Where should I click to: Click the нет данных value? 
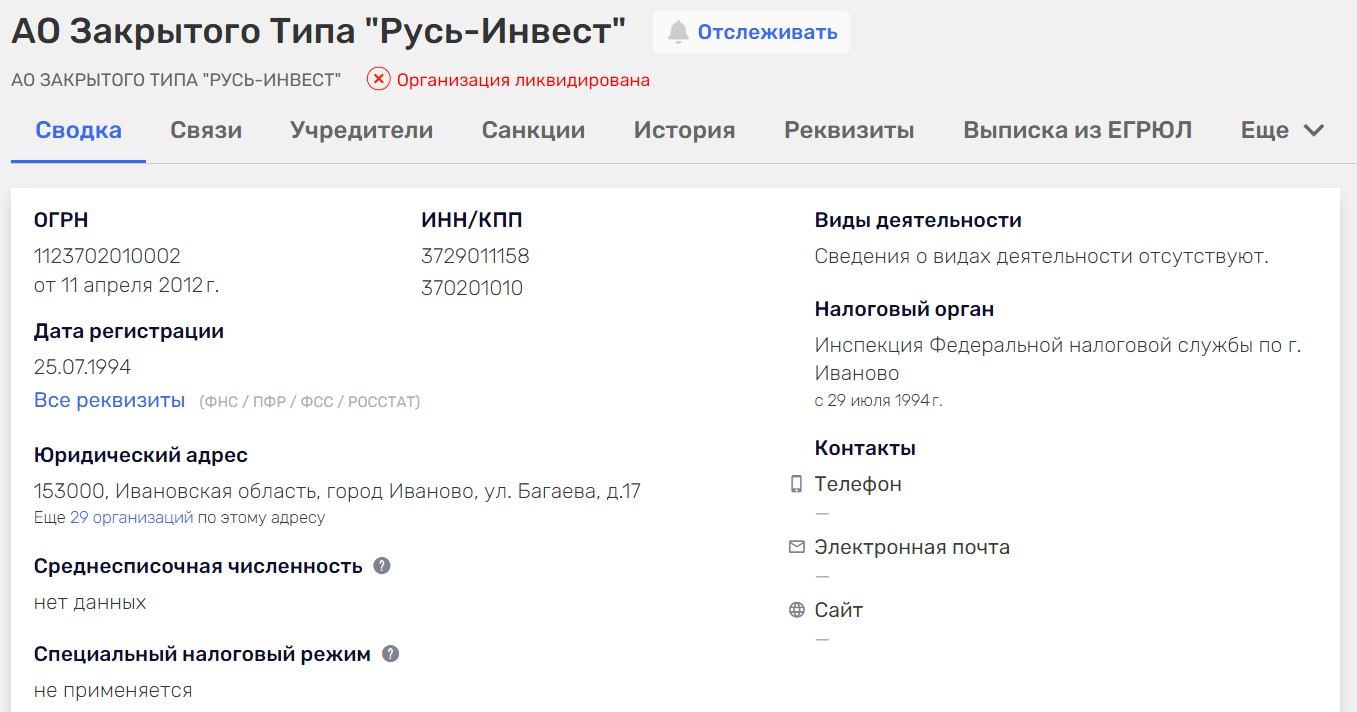[x=90, y=602]
